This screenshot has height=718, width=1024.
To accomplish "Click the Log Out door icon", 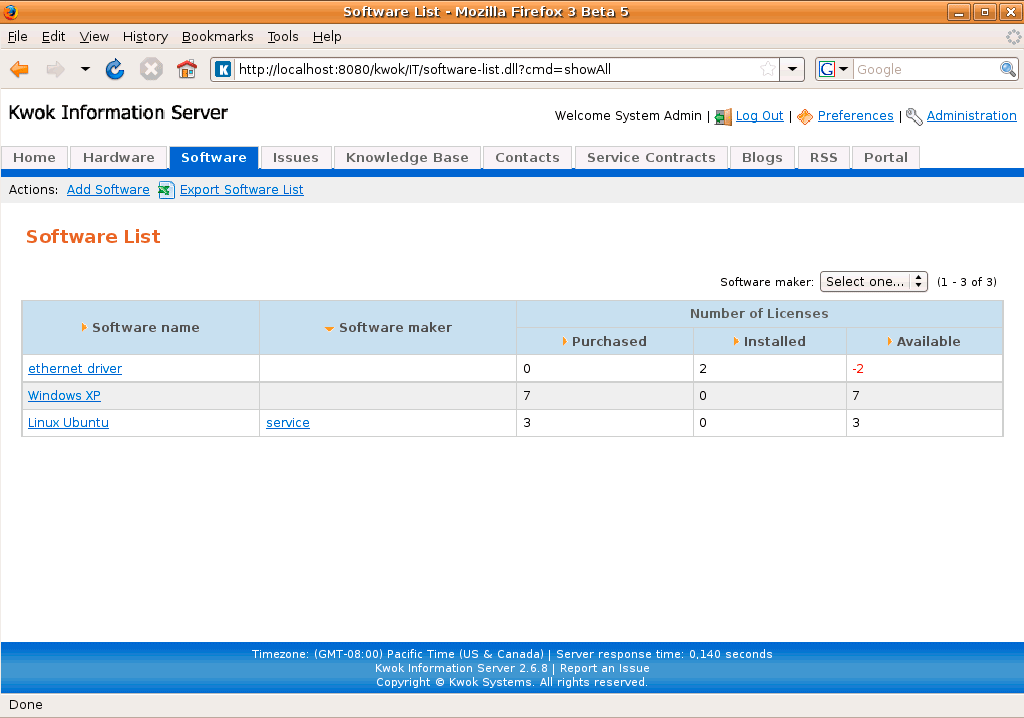I will pyautogui.click(x=723, y=116).
